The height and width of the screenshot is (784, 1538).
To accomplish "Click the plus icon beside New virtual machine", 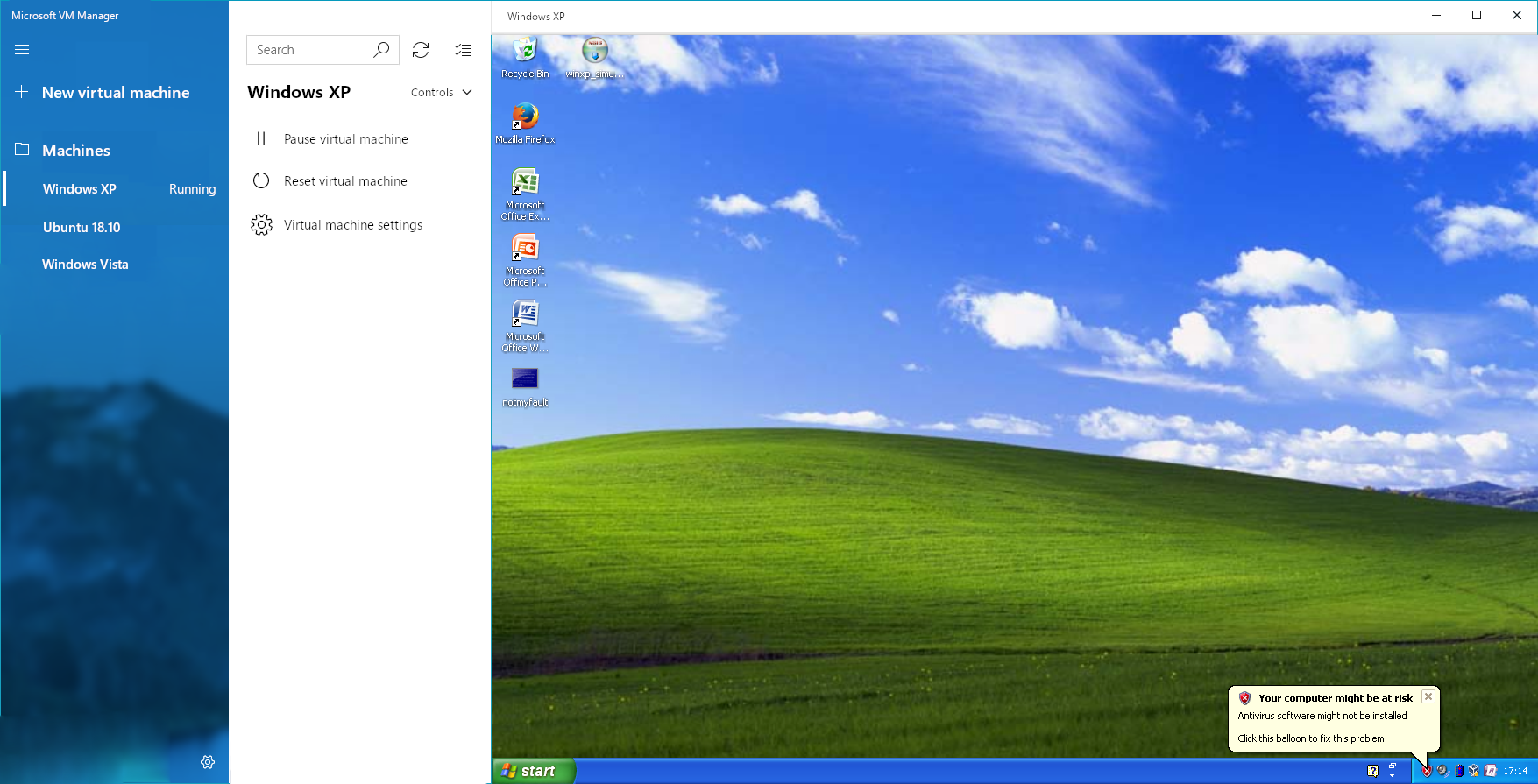I will [22, 92].
